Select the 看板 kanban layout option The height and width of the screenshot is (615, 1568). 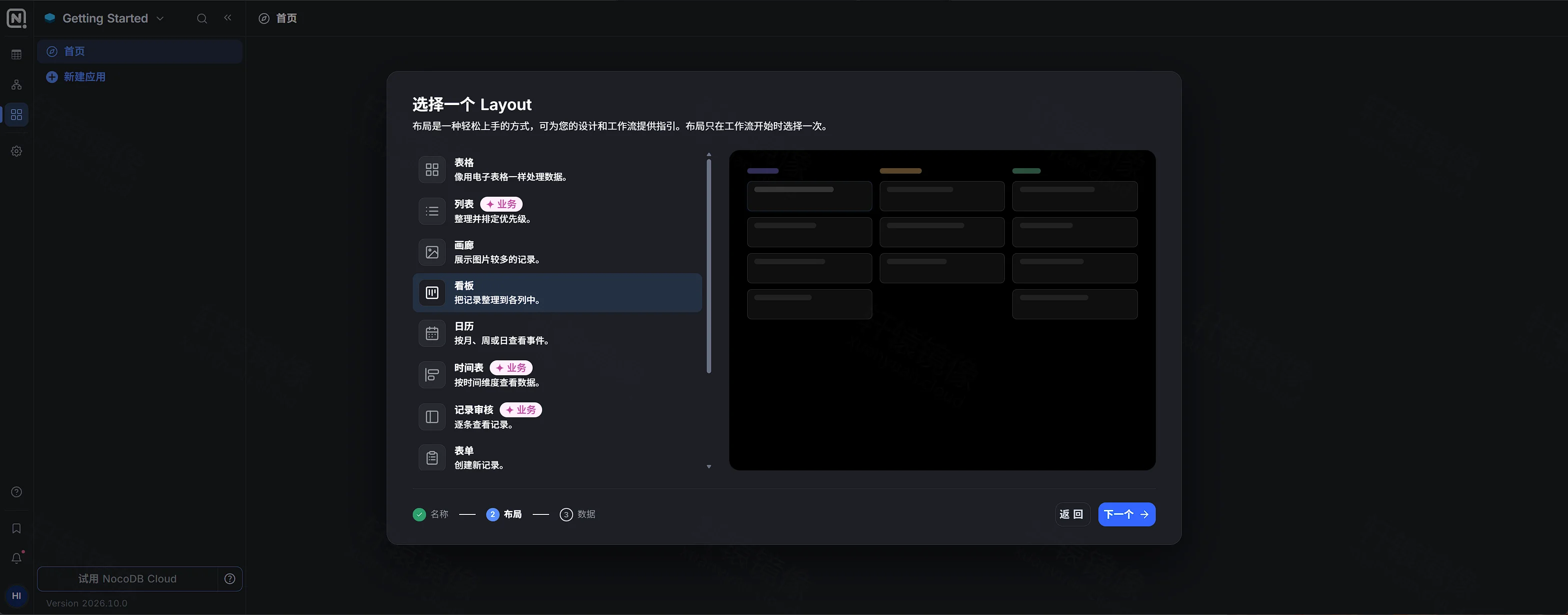pos(557,293)
